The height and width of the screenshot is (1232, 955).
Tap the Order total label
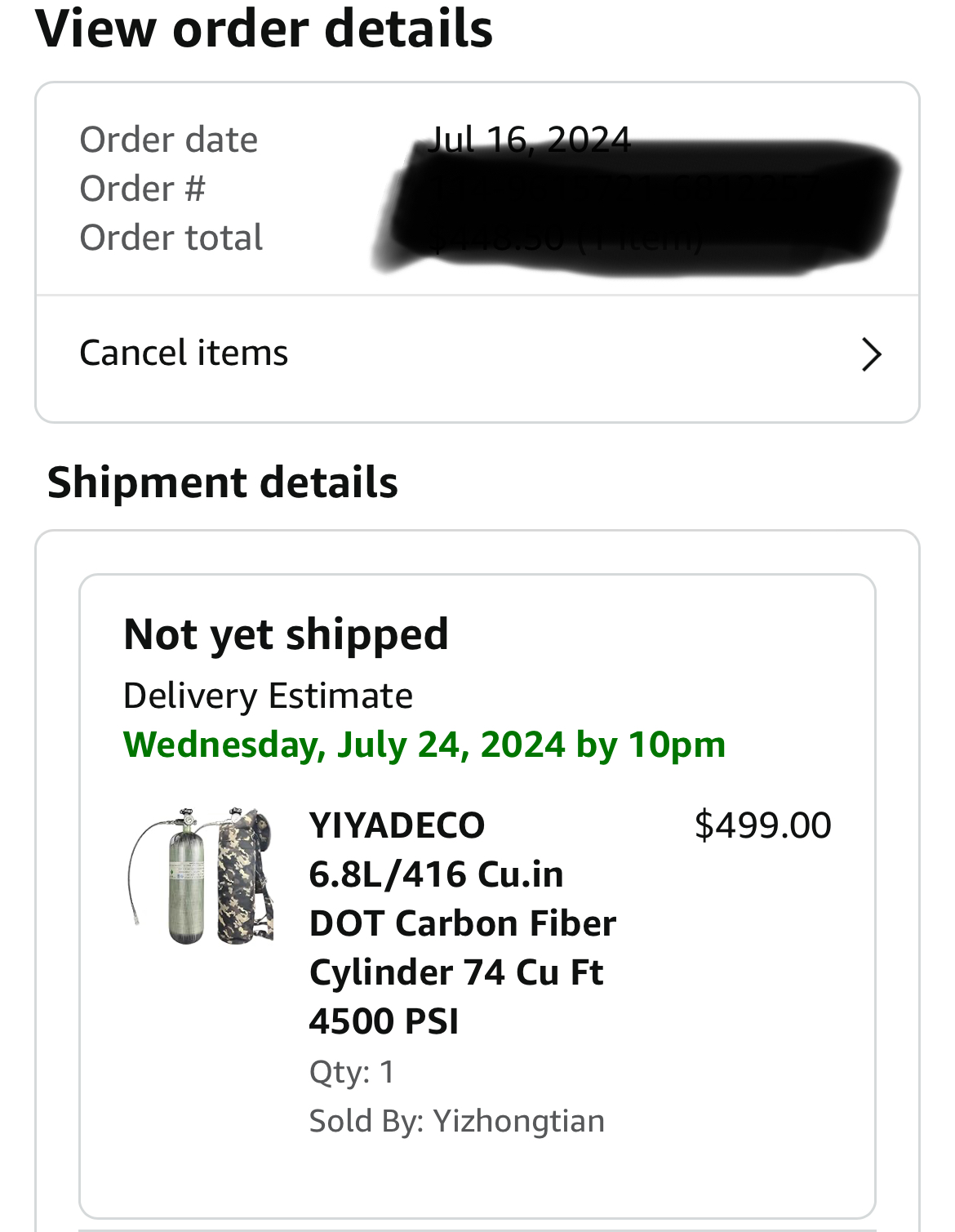pyautogui.click(x=171, y=238)
